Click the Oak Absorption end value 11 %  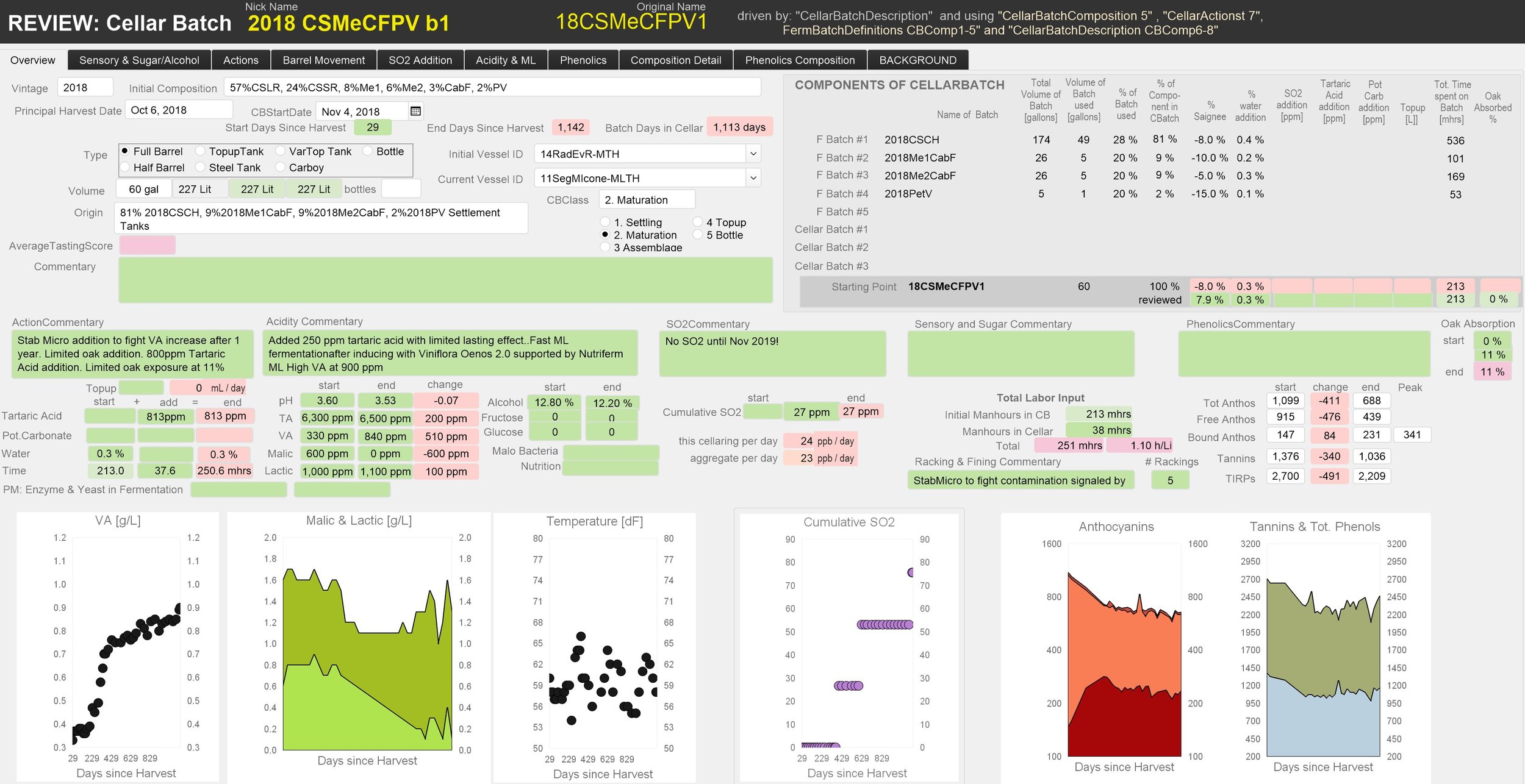[x=1492, y=371]
